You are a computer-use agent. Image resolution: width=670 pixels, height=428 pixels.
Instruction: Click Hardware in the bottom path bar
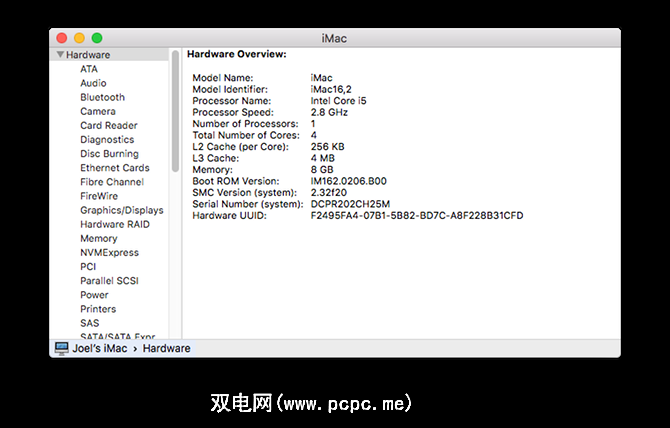click(167, 348)
